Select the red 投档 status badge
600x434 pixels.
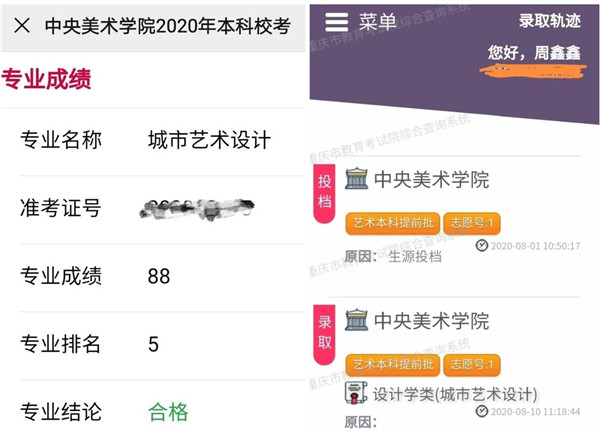[x=324, y=190]
